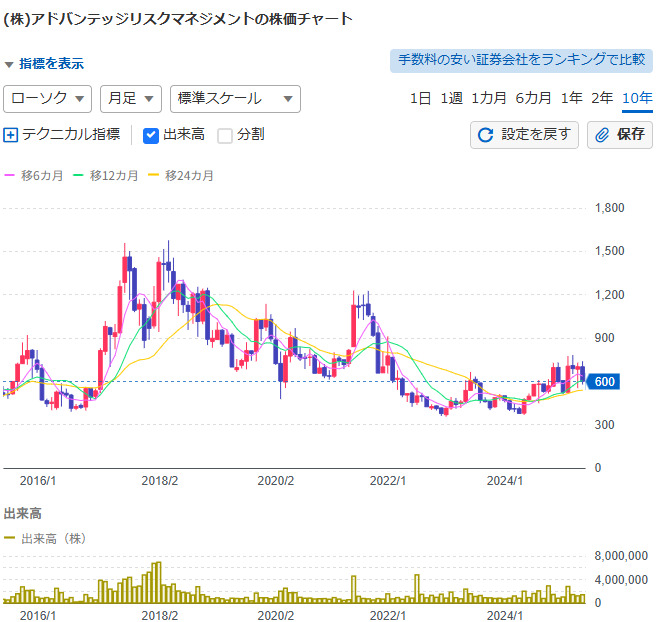The image size is (661, 622).
Task: Select the 1週 range tab
Action: [x=451, y=98]
